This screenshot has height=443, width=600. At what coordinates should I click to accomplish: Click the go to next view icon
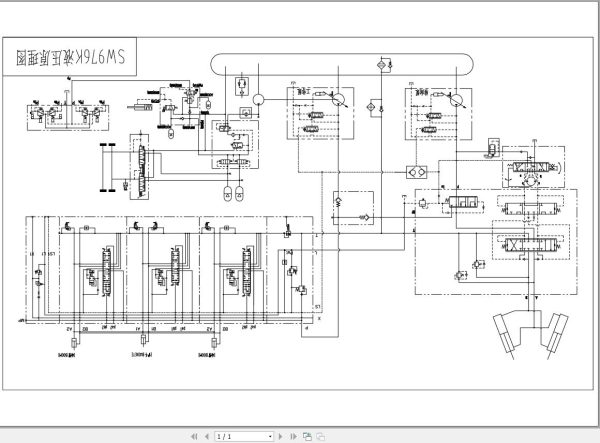(x=307, y=436)
